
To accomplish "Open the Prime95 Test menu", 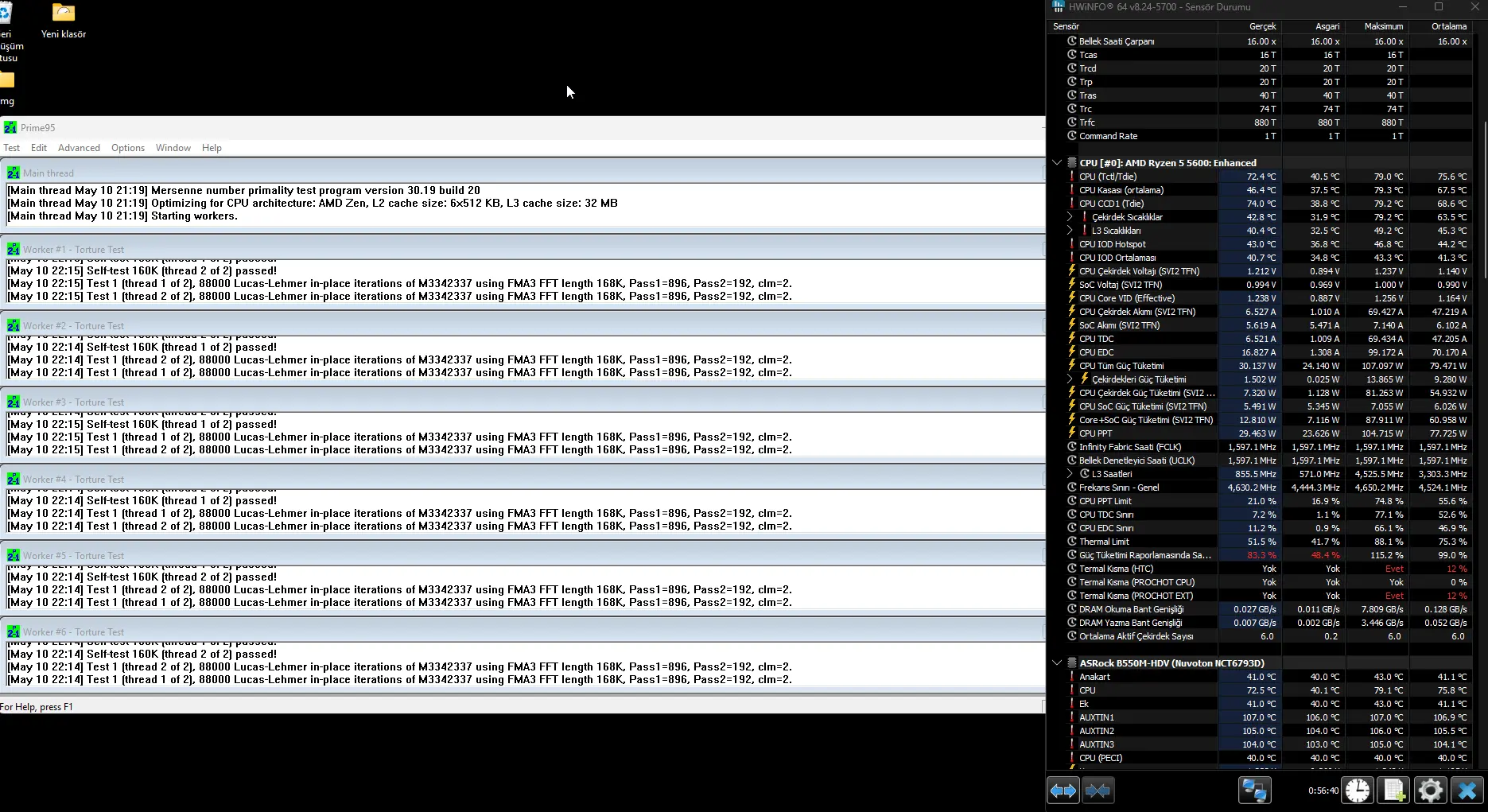I will pyautogui.click(x=11, y=148).
